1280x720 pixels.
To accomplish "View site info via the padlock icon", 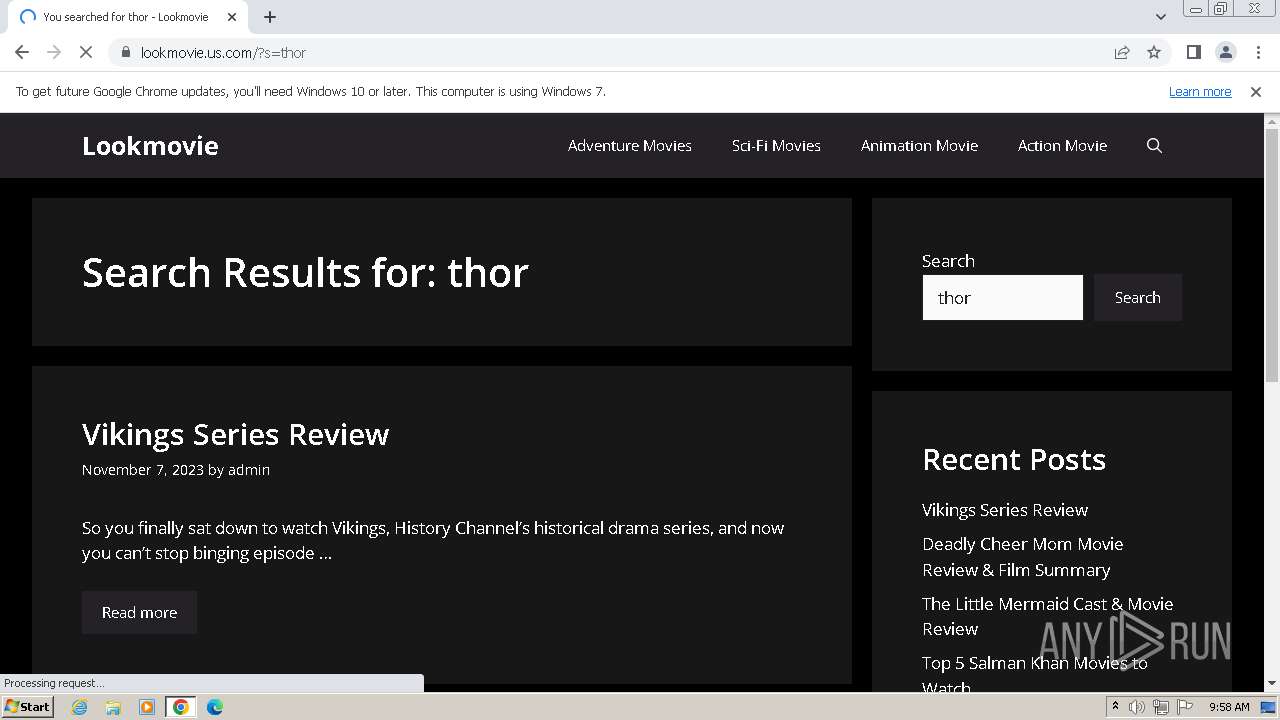I will pos(125,52).
